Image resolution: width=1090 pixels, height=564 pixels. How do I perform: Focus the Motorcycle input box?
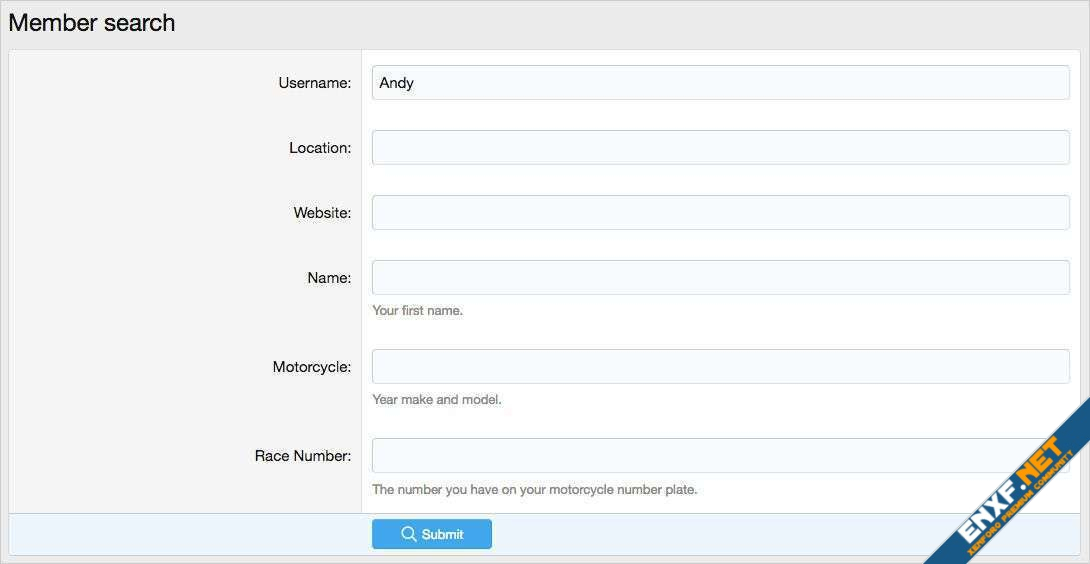pyautogui.click(x=720, y=367)
